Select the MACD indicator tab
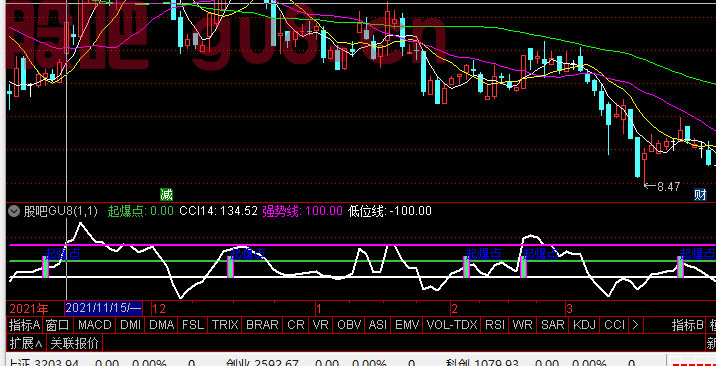 [x=95, y=325]
